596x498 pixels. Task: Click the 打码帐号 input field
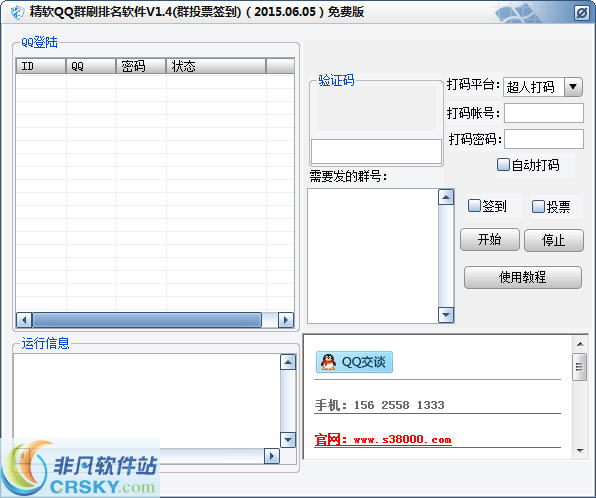tap(544, 113)
